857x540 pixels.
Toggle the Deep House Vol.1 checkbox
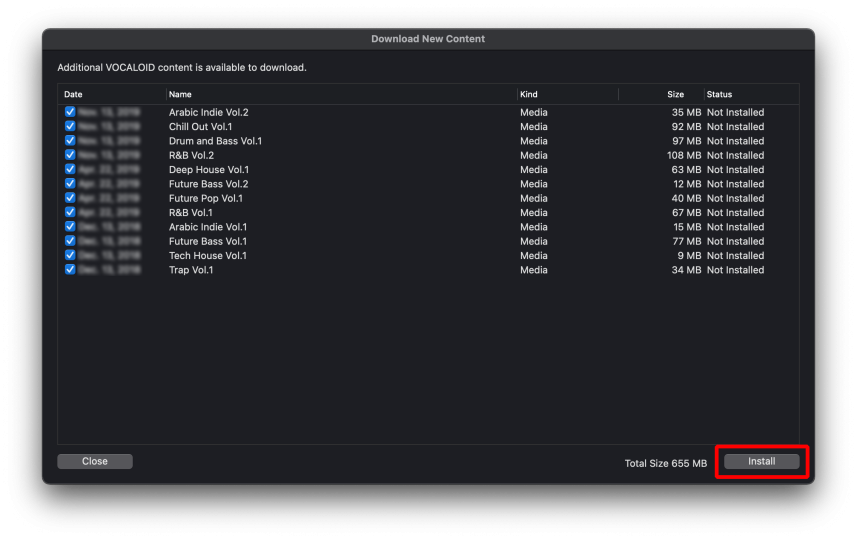click(x=70, y=170)
